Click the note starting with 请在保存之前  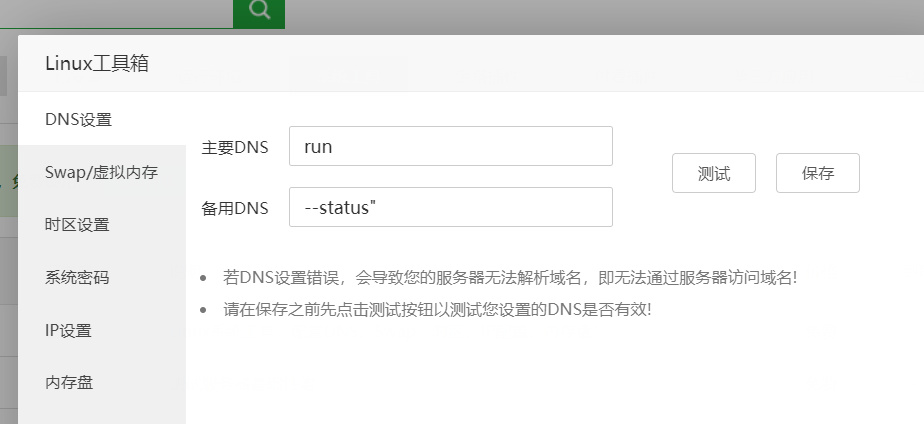click(x=437, y=309)
